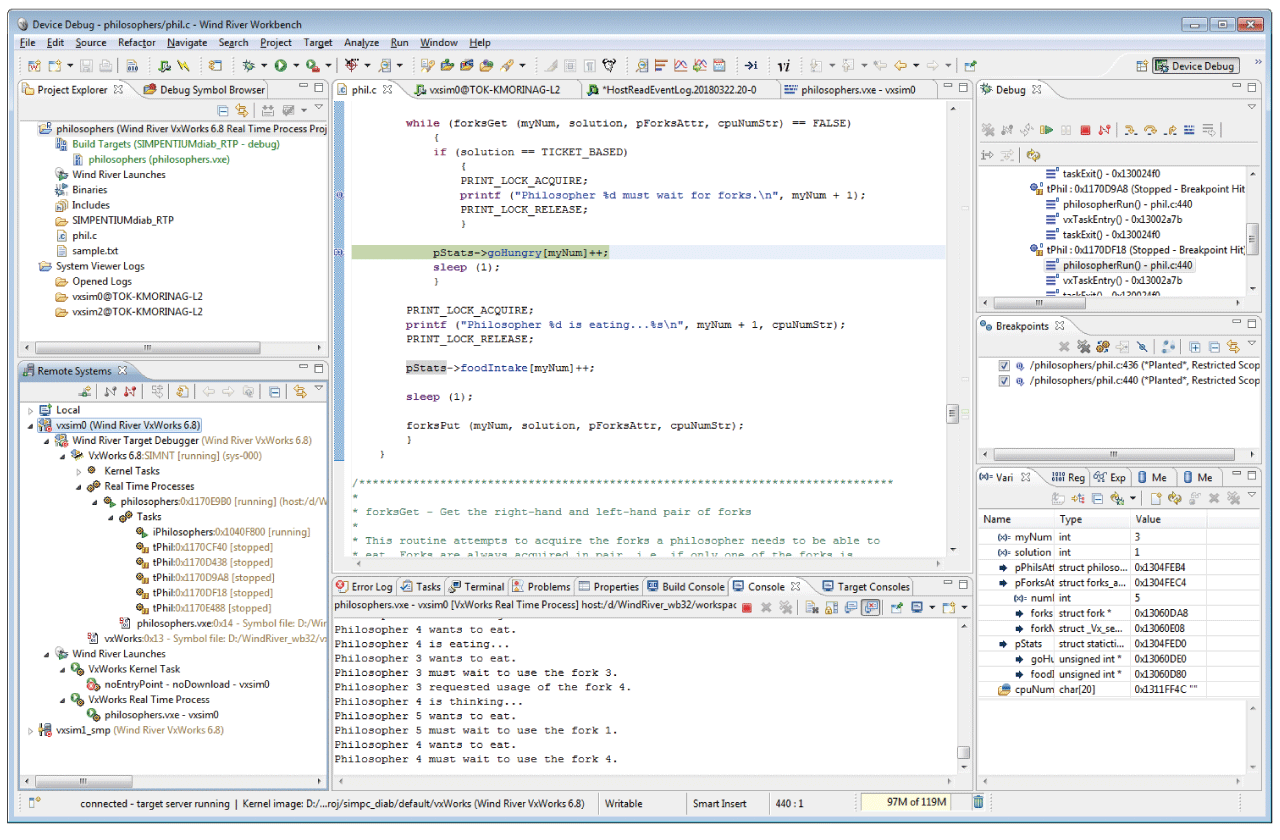Click Remove All Breakpoints in Breakpoints view

[1084, 347]
